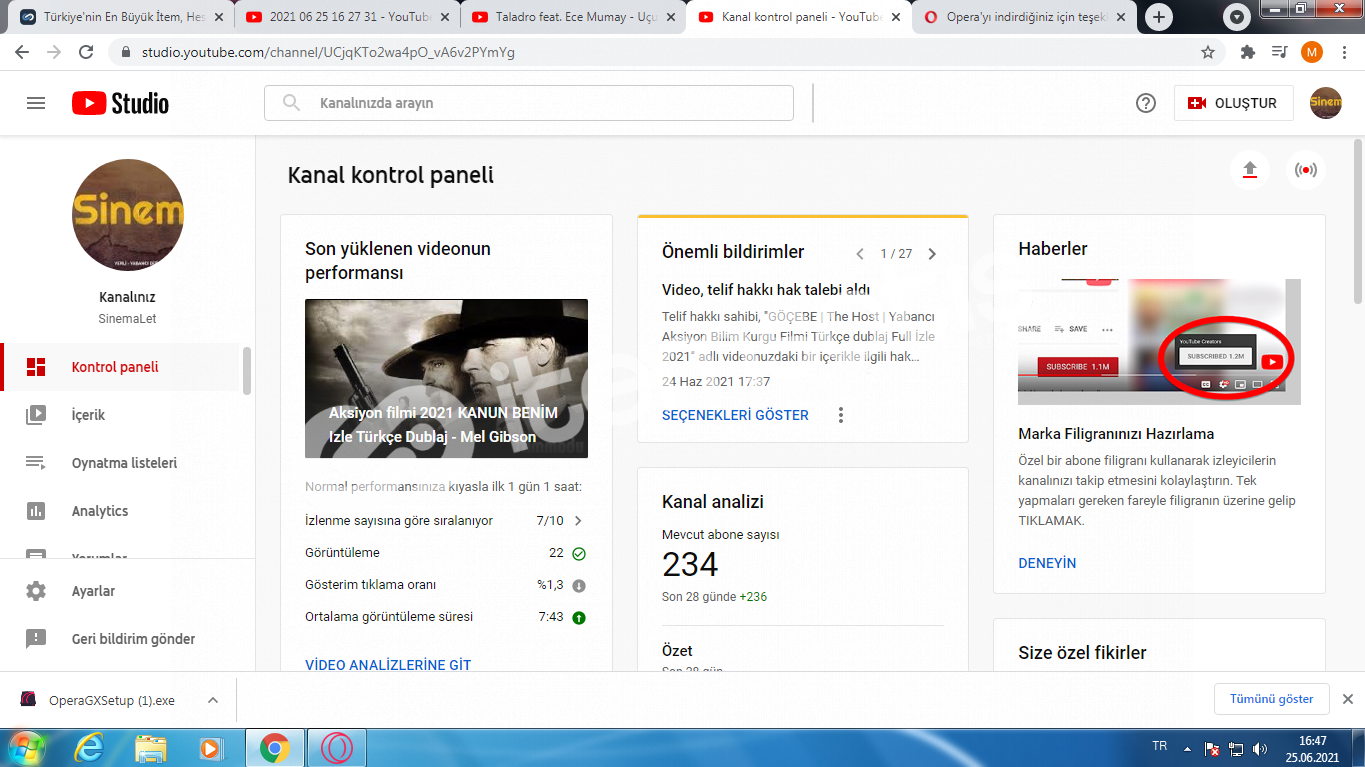
Task: Click the green check next to Görüntüleme
Action: coord(579,553)
